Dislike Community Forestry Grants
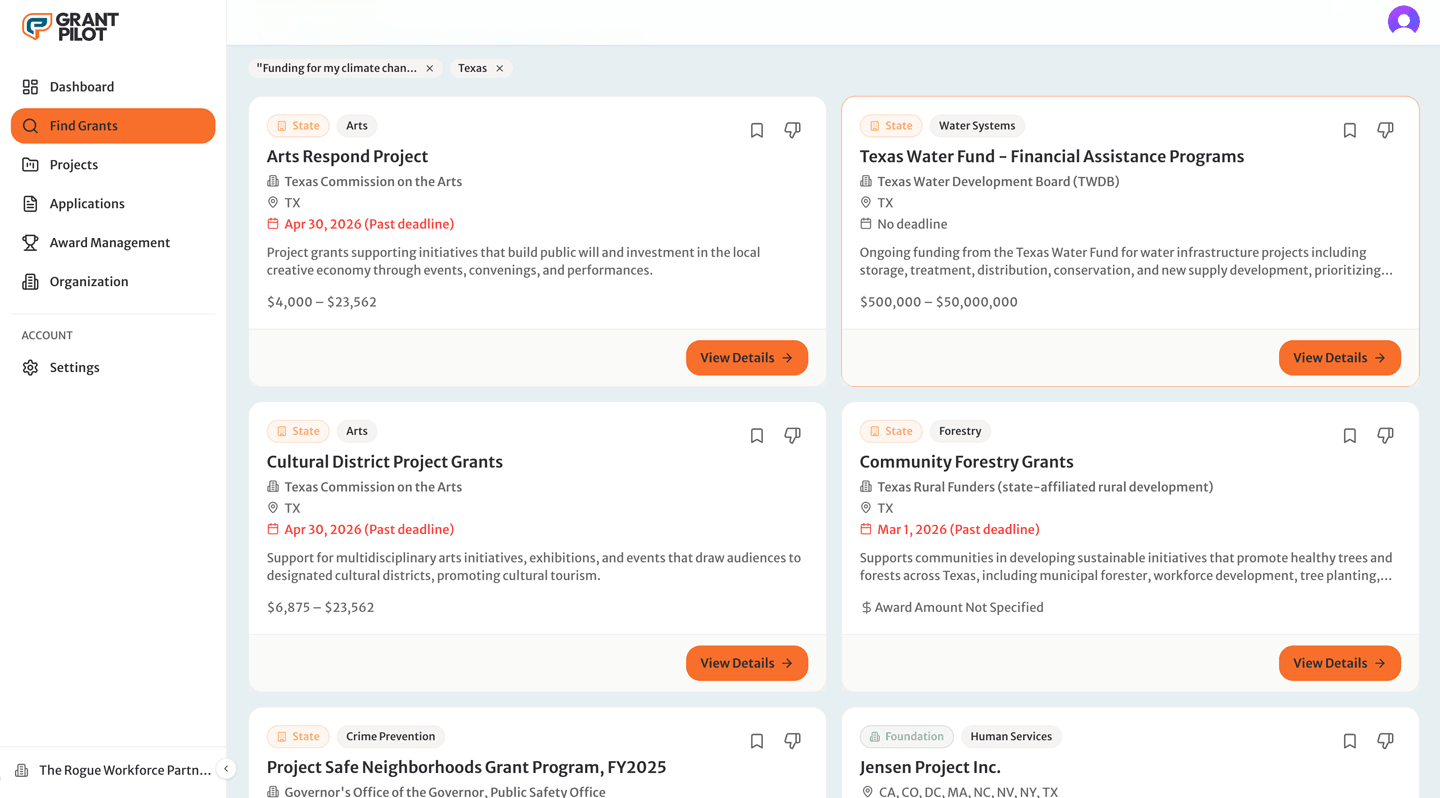Image resolution: width=1440 pixels, height=798 pixels. (x=1385, y=436)
